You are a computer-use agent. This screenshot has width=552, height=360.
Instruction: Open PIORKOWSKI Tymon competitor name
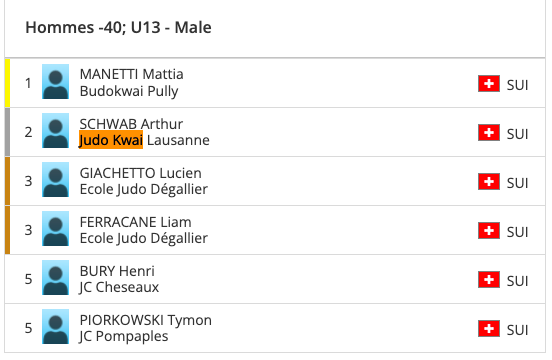pos(146,320)
